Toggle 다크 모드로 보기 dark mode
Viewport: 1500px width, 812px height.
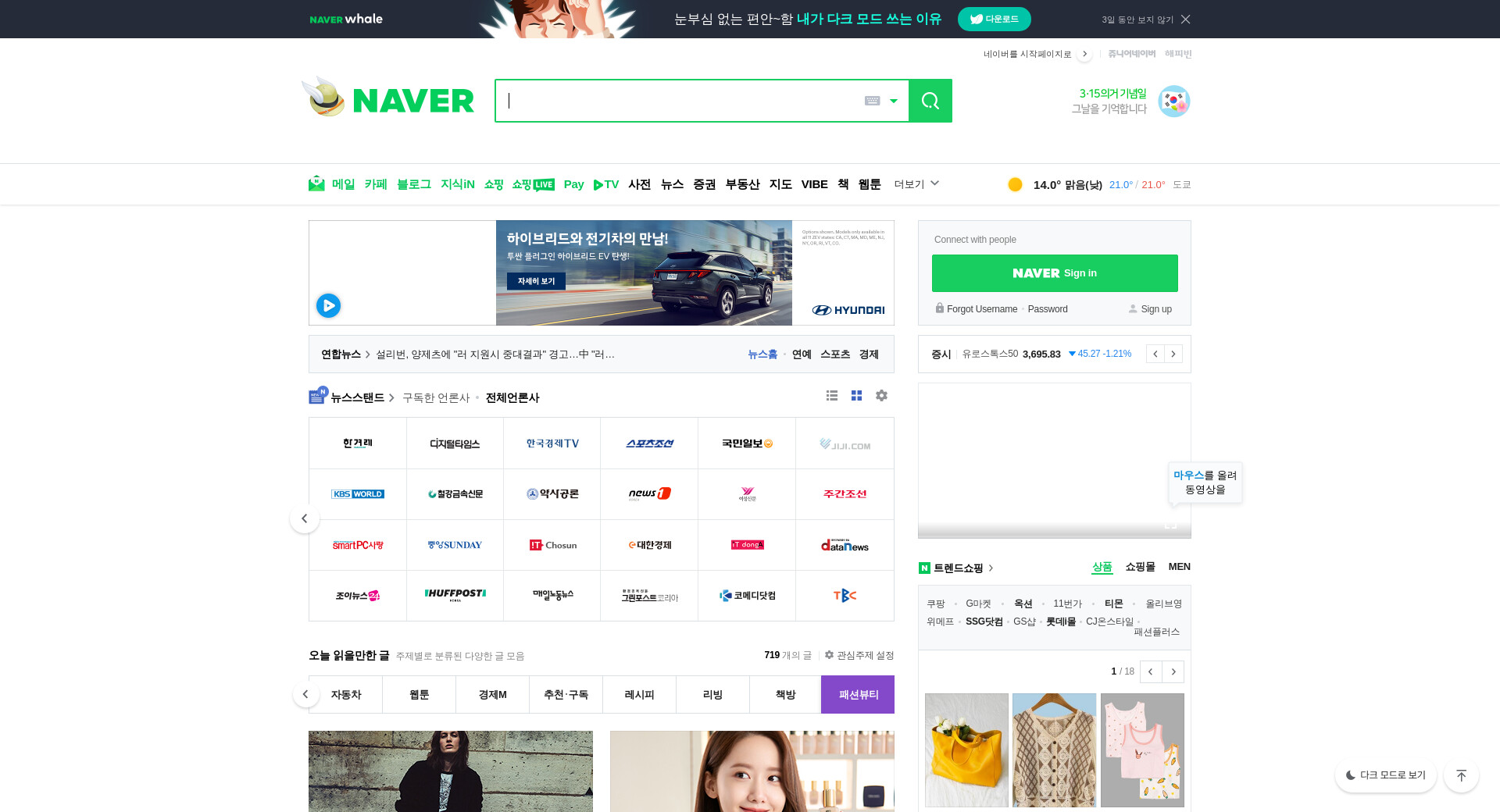tap(1385, 775)
